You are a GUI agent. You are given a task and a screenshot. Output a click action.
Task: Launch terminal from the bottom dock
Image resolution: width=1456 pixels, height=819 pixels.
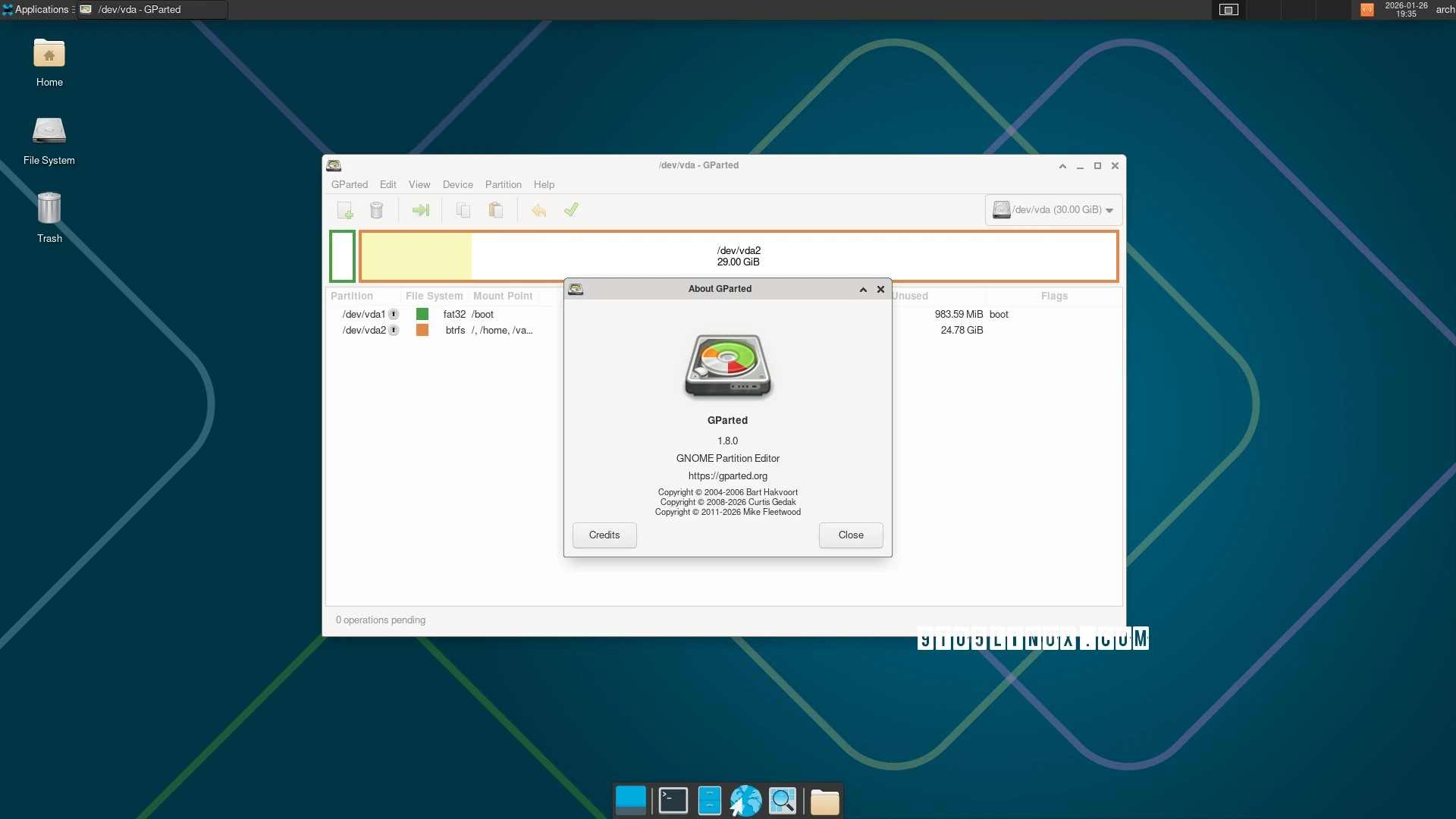[x=673, y=801]
